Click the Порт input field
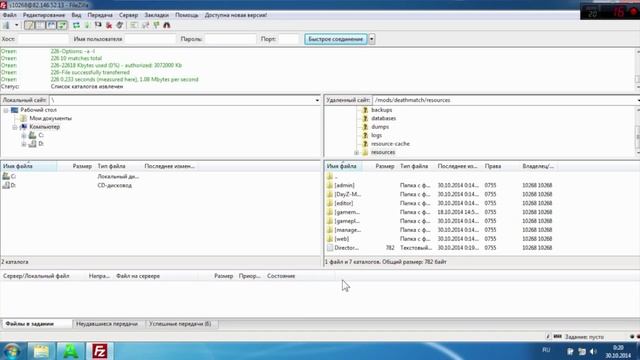 tap(289, 39)
